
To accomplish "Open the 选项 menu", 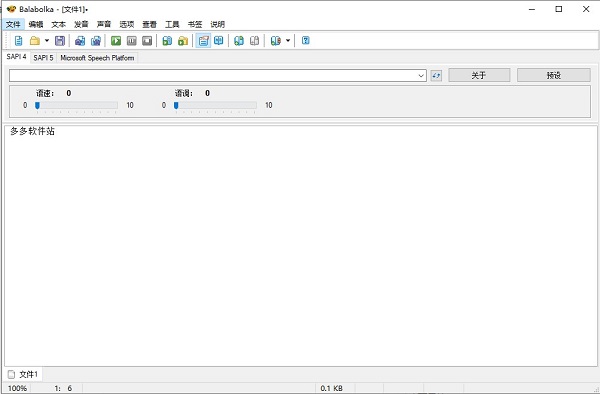I will coord(127,24).
